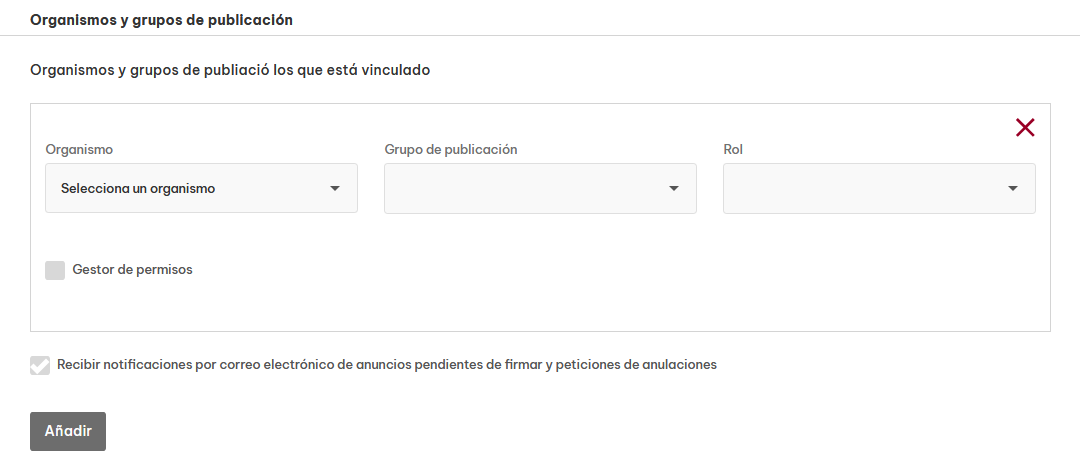Click the 'Organismos y grupos de publicación' heading
Image resolution: width=1080 pixels, height=465 pixels.
pos(161,19)
